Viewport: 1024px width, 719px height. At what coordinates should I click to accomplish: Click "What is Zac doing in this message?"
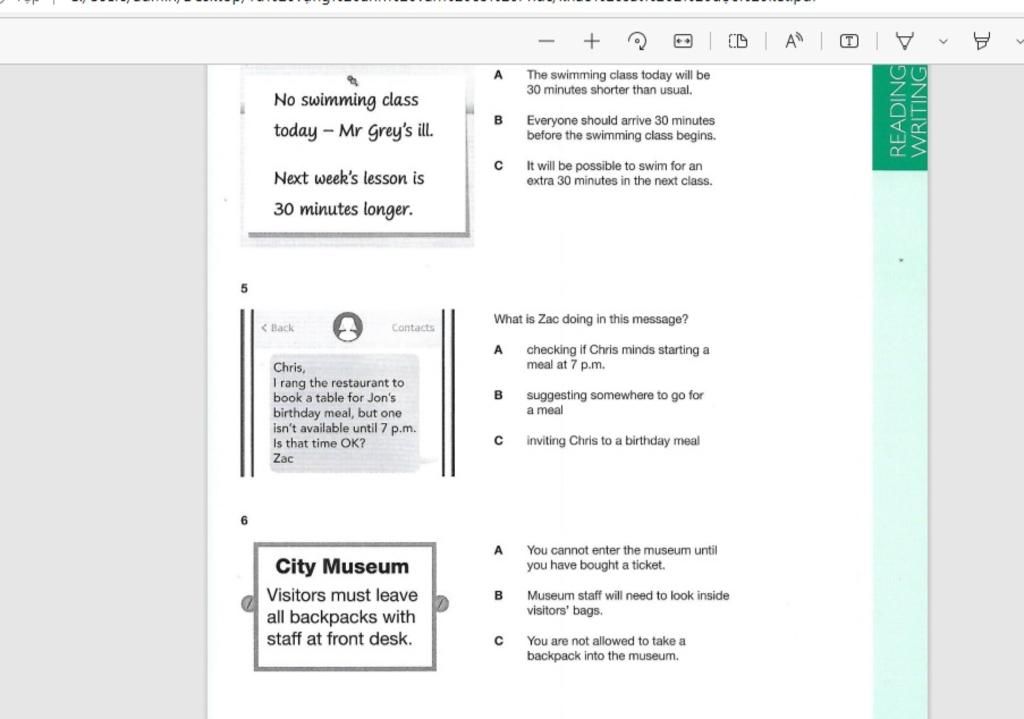[x=590, y=319]
